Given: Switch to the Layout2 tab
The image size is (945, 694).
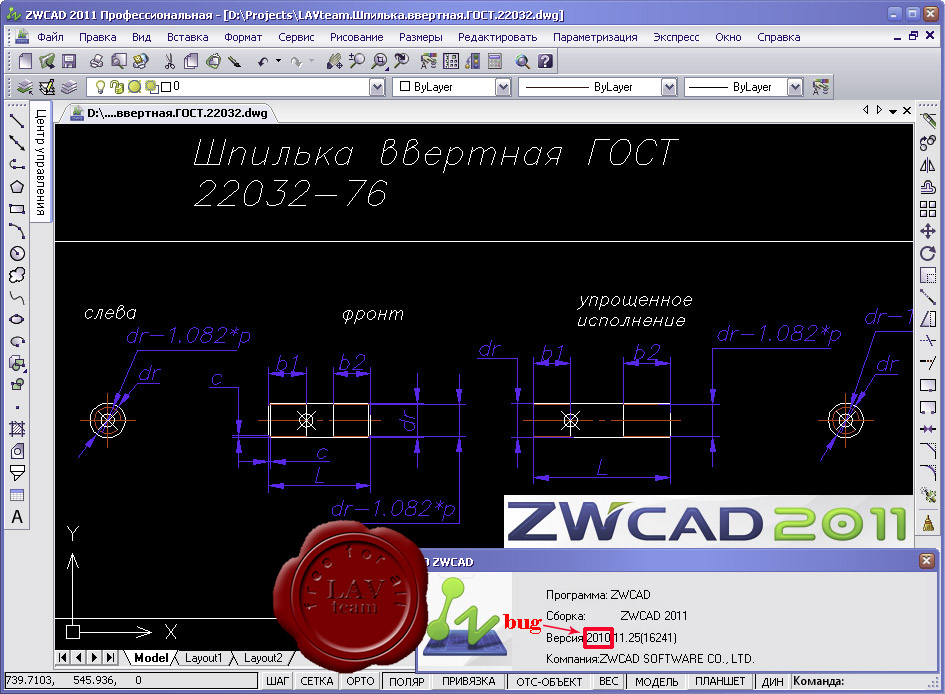Looking at the screenshot, I should click(263, 658).
